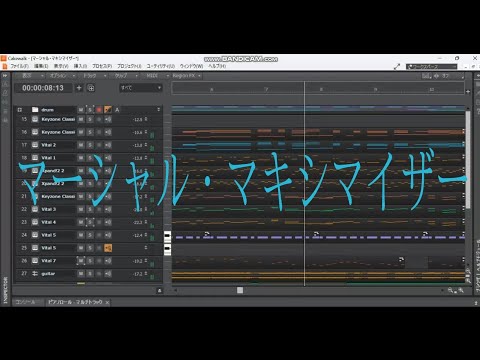Viewport: 480px width, 360px height.
Task: Expand the MIDI track view dropdown
Action: (158, 76)
